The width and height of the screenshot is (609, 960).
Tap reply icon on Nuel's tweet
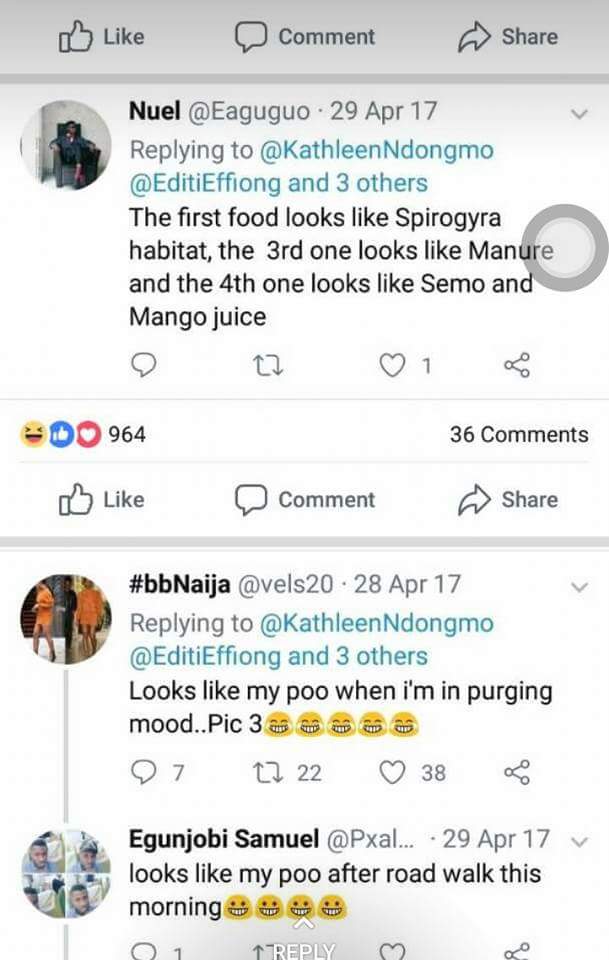(144, 366)
